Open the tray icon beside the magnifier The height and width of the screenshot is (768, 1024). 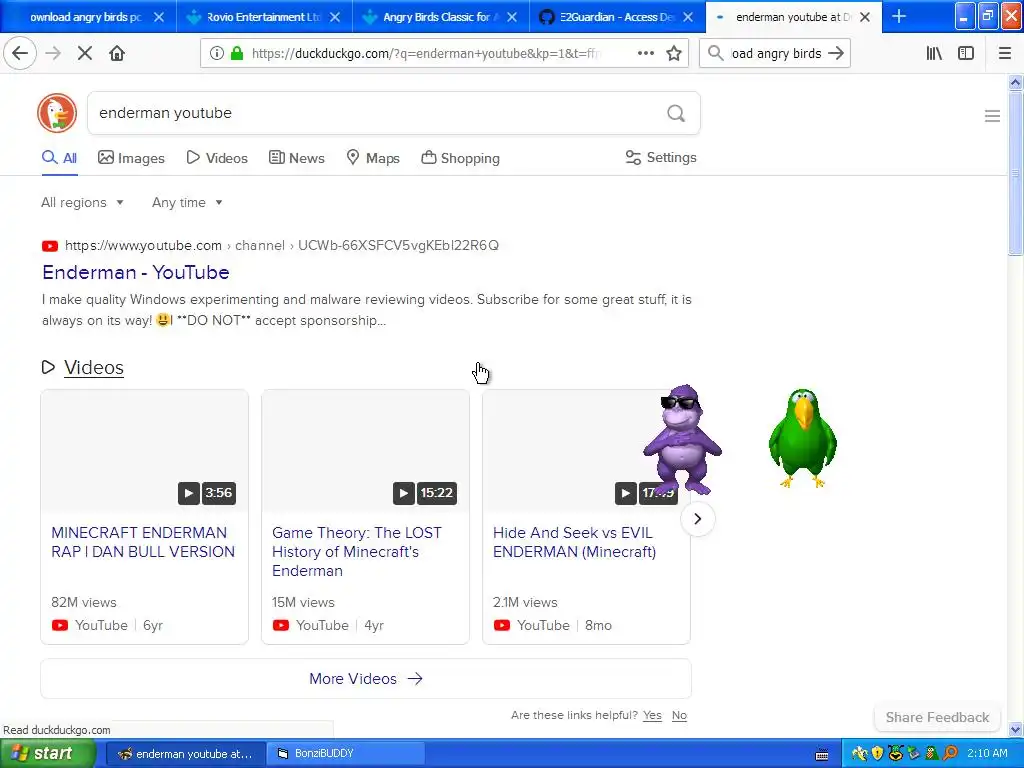coord(932,754)
